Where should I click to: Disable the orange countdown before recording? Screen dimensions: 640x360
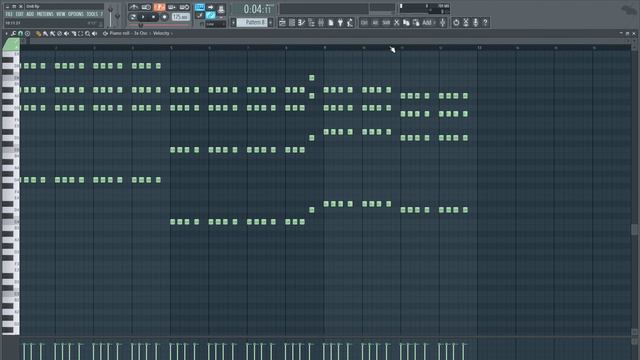[x=159, y=7]
